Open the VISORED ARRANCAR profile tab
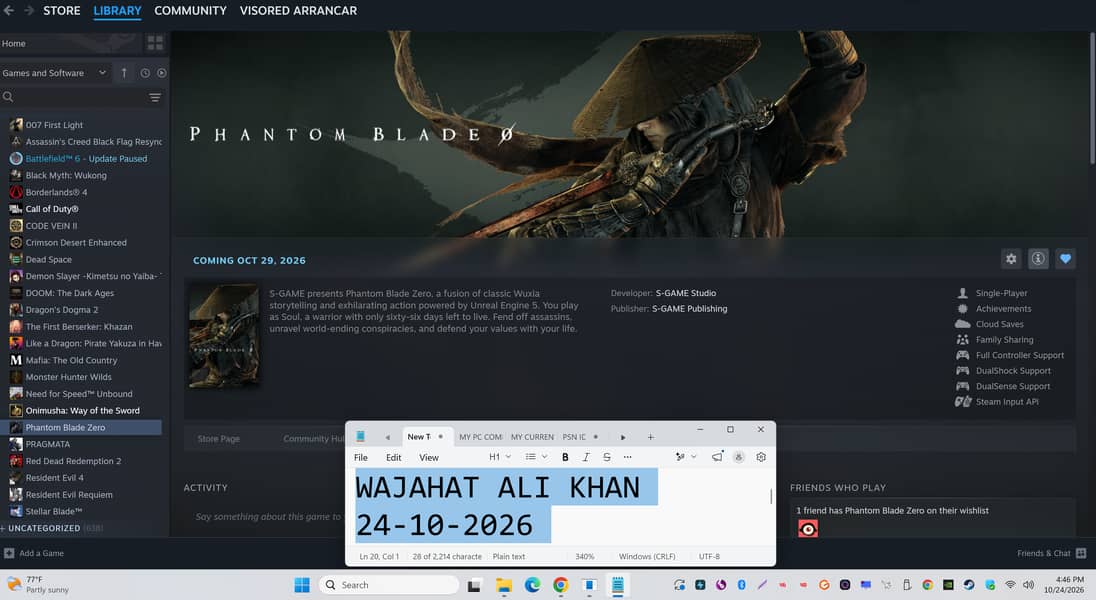1096x600 pixels. coord(298,10)
